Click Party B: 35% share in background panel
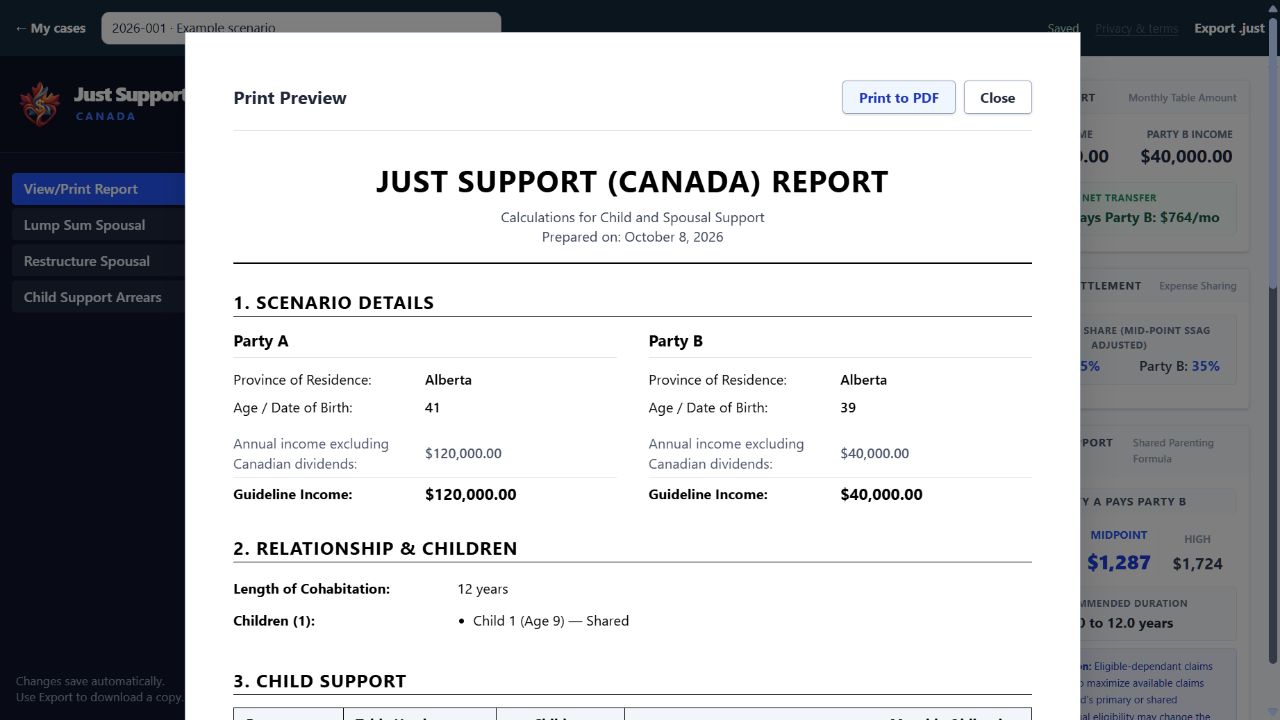 [x=1179, y=366]
